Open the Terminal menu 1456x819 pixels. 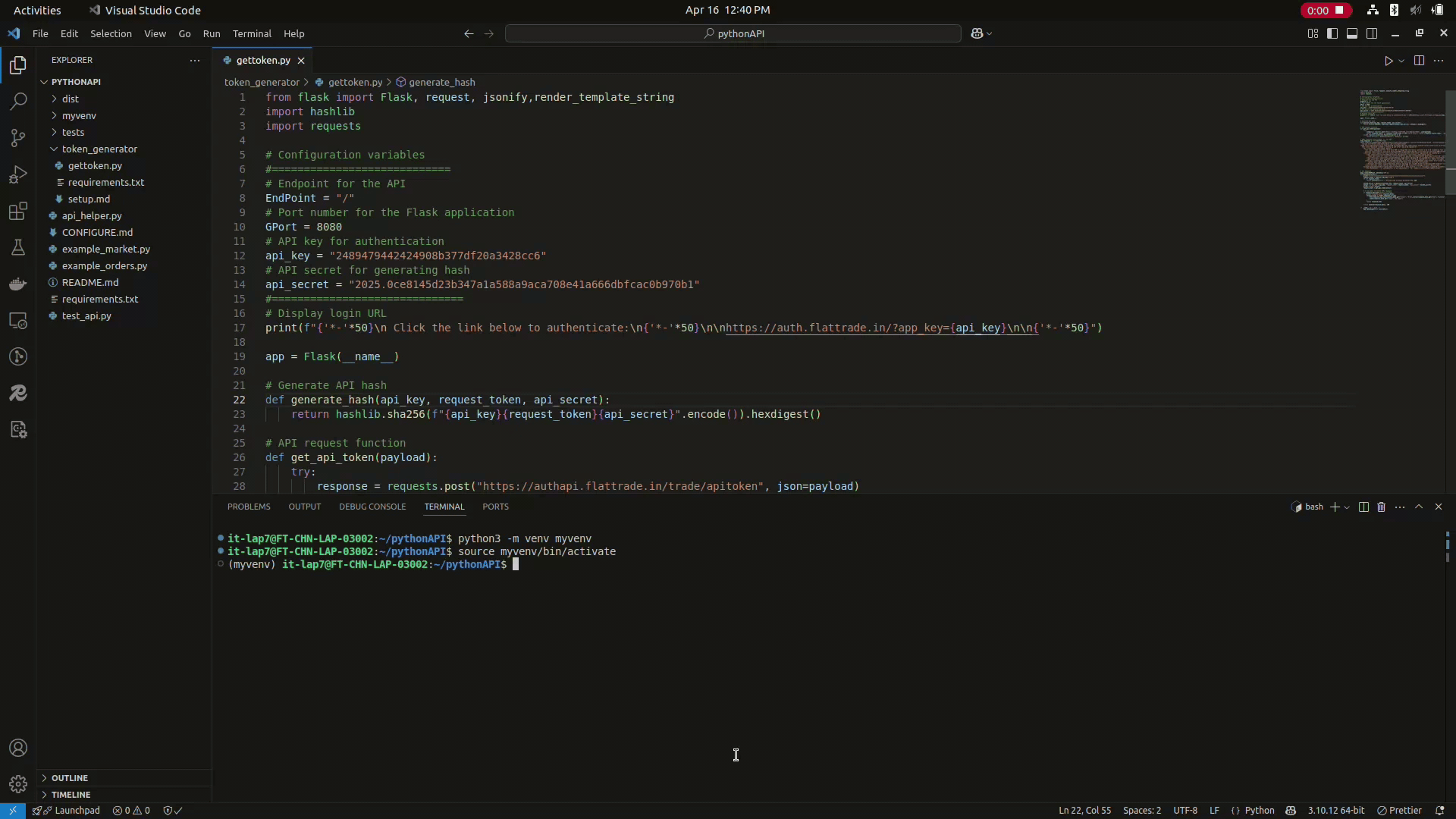(252, 33)
